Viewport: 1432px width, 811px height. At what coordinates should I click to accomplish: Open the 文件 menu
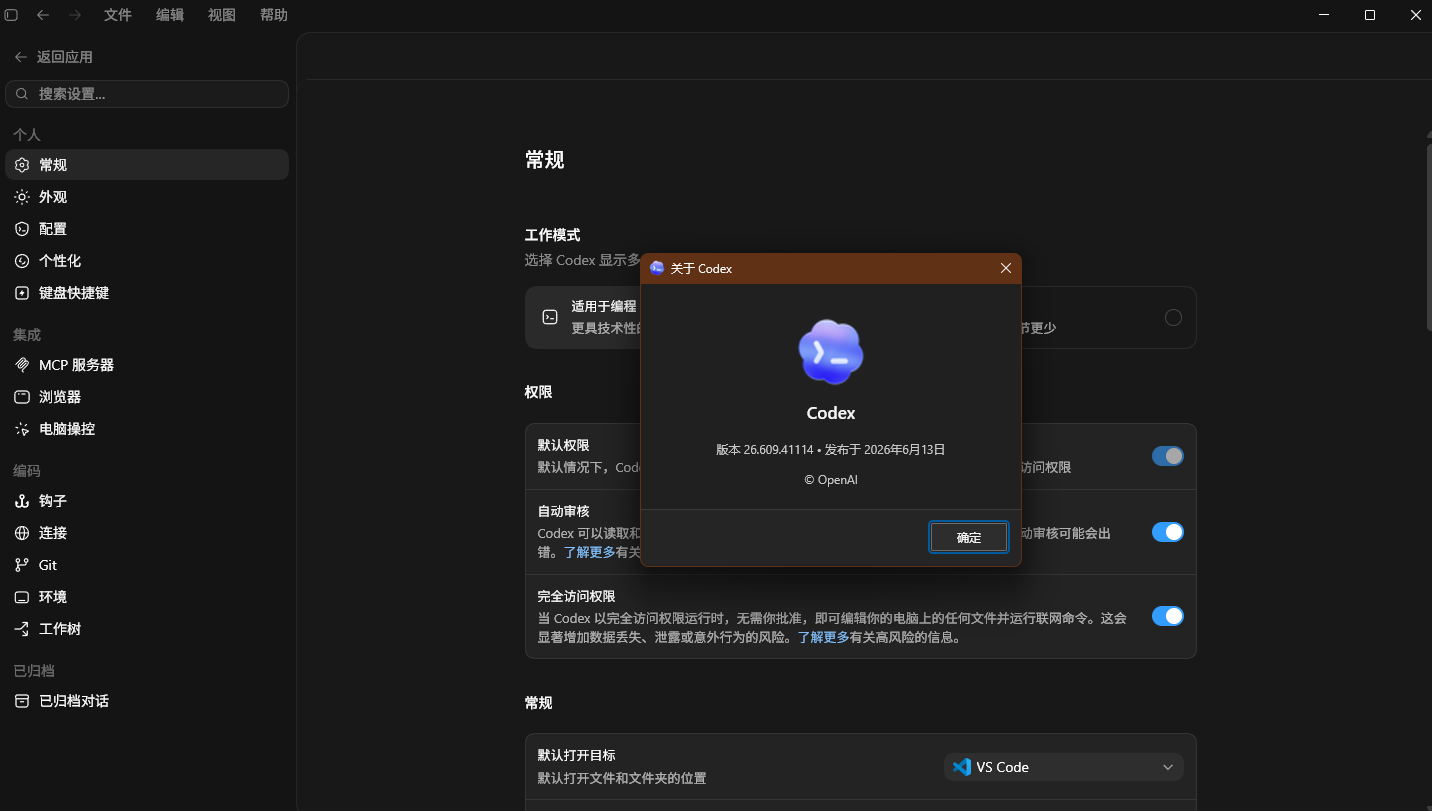(x=118, y=15)
